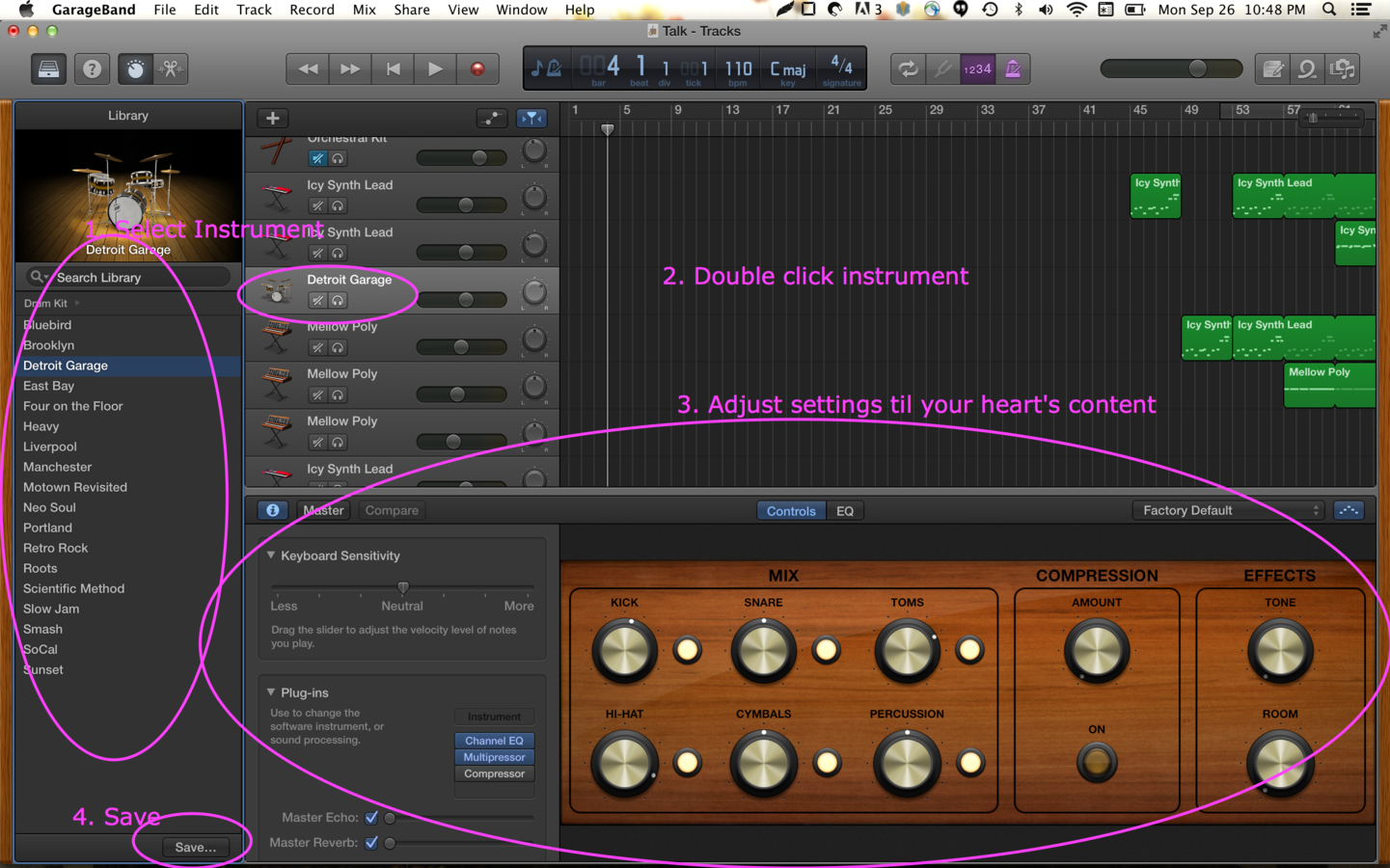Screen dimensions: 1390x868
Task: Toggle the Snare enable light button
Action: 826,650
